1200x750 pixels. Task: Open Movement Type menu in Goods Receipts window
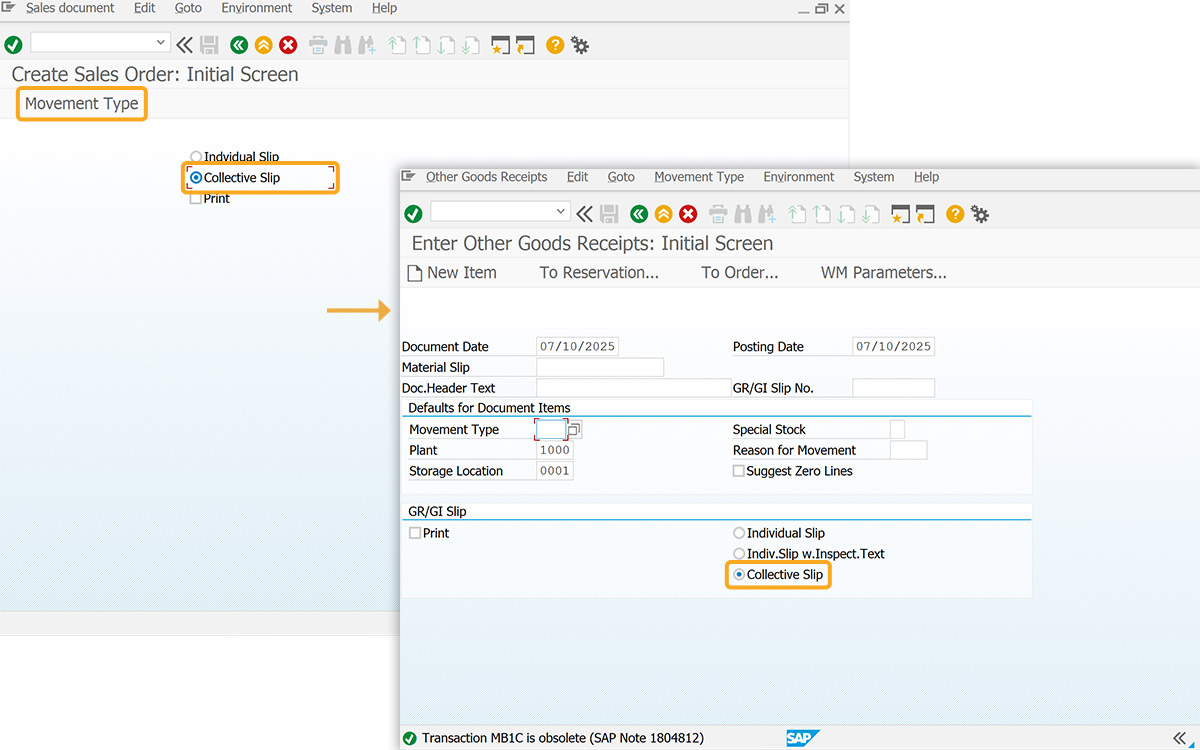click(x=699, y=177)
